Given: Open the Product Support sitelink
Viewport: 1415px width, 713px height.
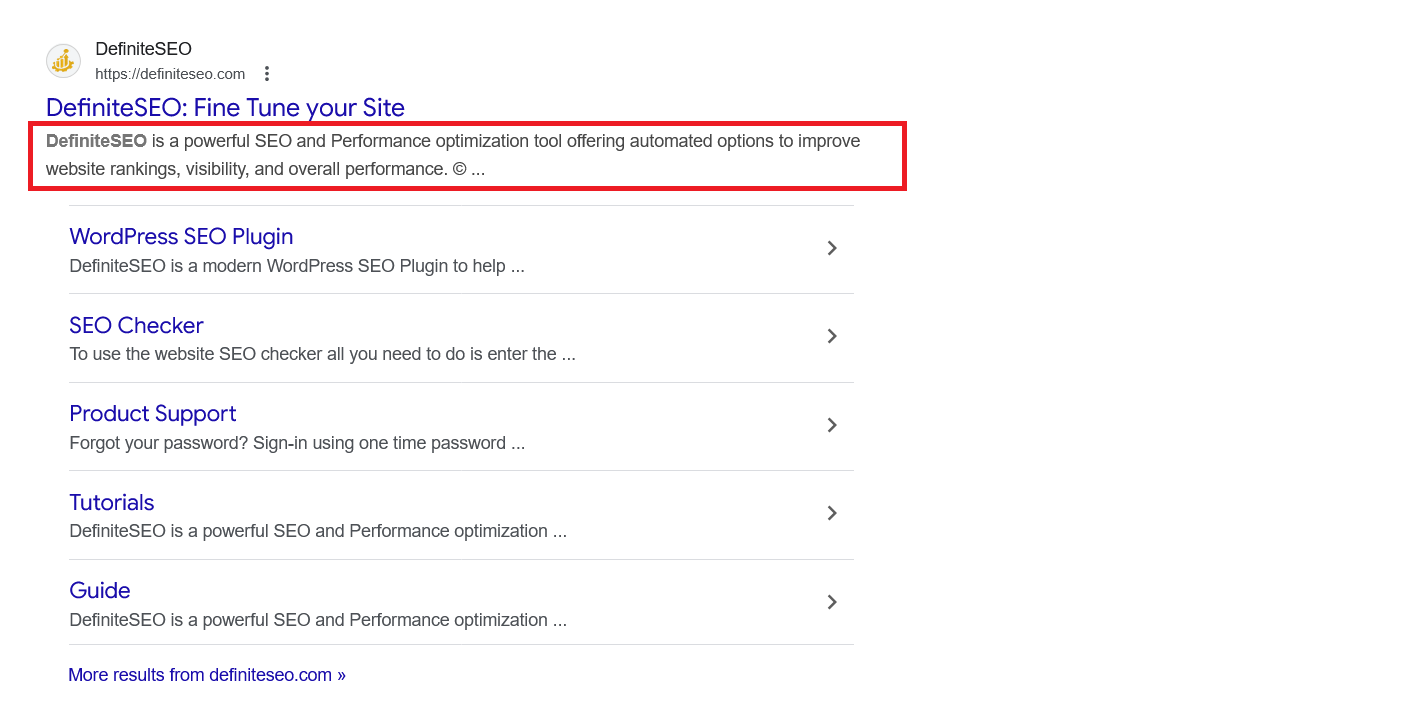Looking at the screenshot, I should pos(152,413).
